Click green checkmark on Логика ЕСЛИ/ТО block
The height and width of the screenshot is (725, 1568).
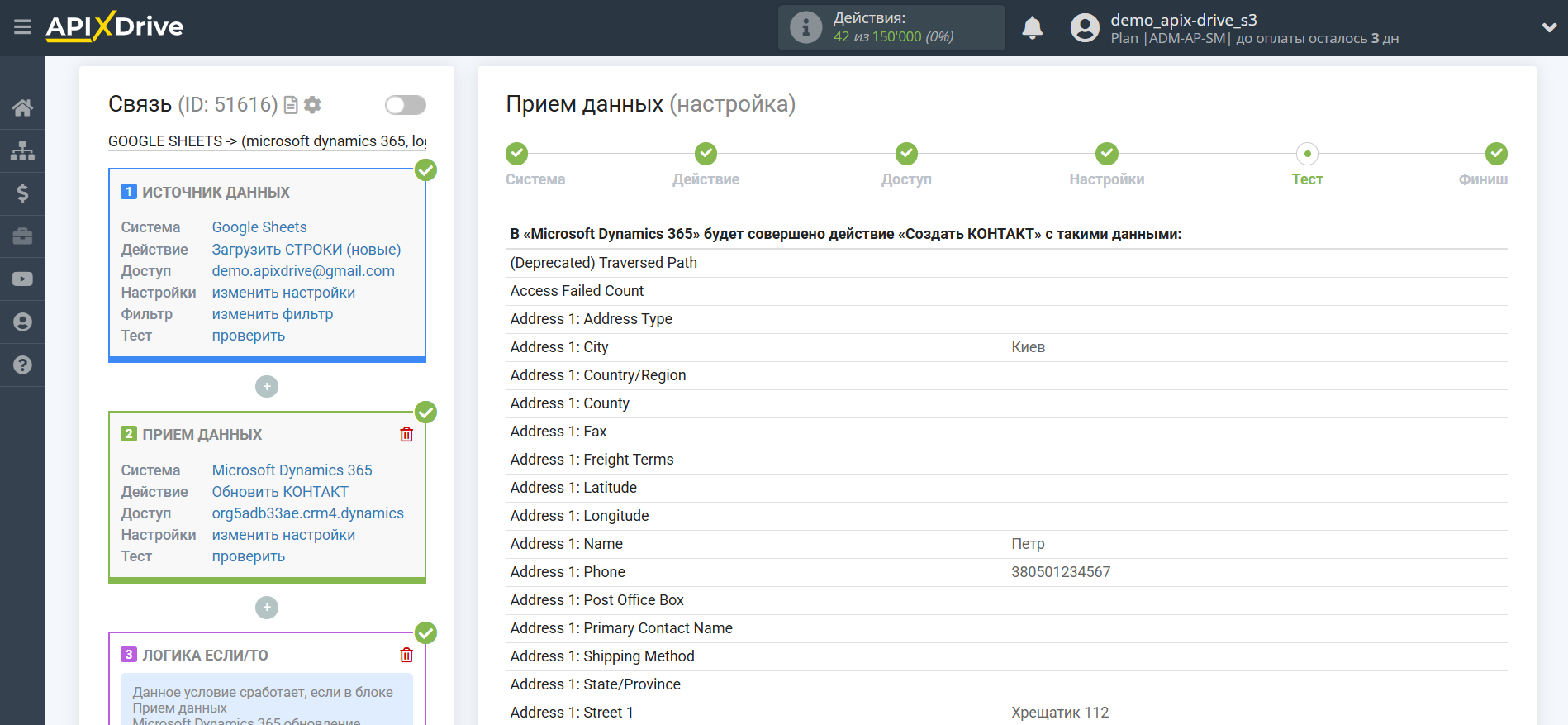pyautogui.click(x=425, y=633)
